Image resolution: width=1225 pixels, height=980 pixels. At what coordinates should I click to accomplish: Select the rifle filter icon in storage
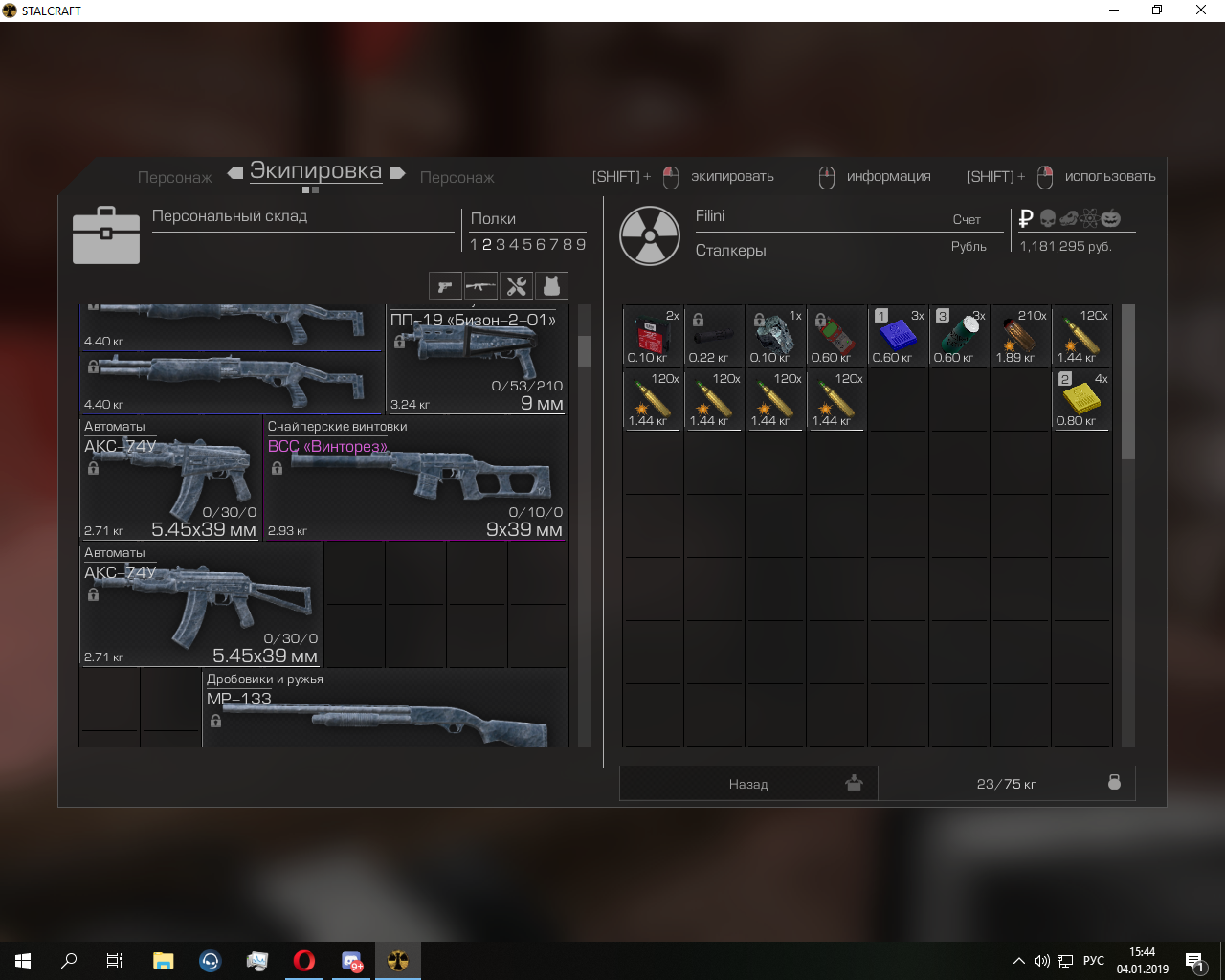(480, 286)
